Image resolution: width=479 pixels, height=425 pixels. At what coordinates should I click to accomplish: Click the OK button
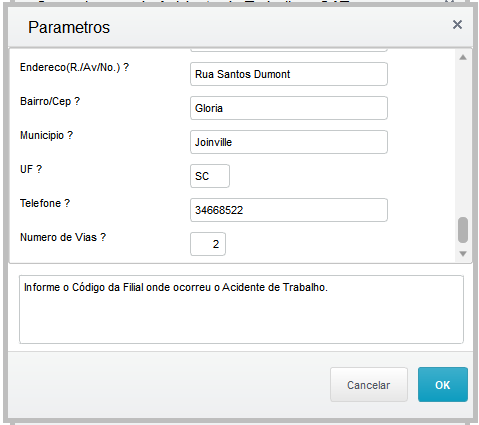pyautogui.click(x=443, y=385)
